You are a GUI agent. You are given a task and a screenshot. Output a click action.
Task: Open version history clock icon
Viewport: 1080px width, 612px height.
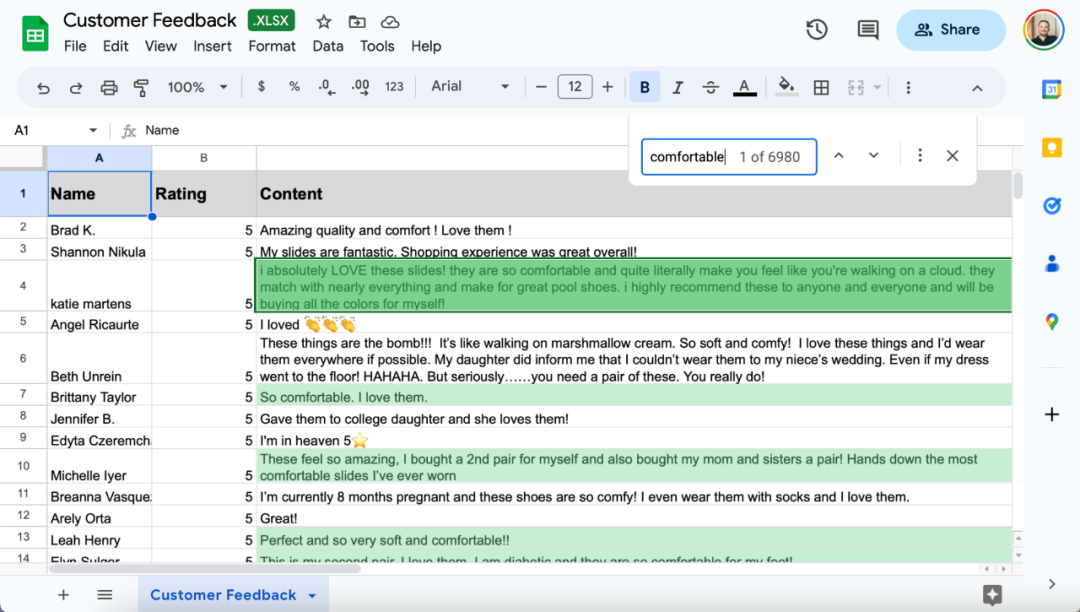pos(817,30)
